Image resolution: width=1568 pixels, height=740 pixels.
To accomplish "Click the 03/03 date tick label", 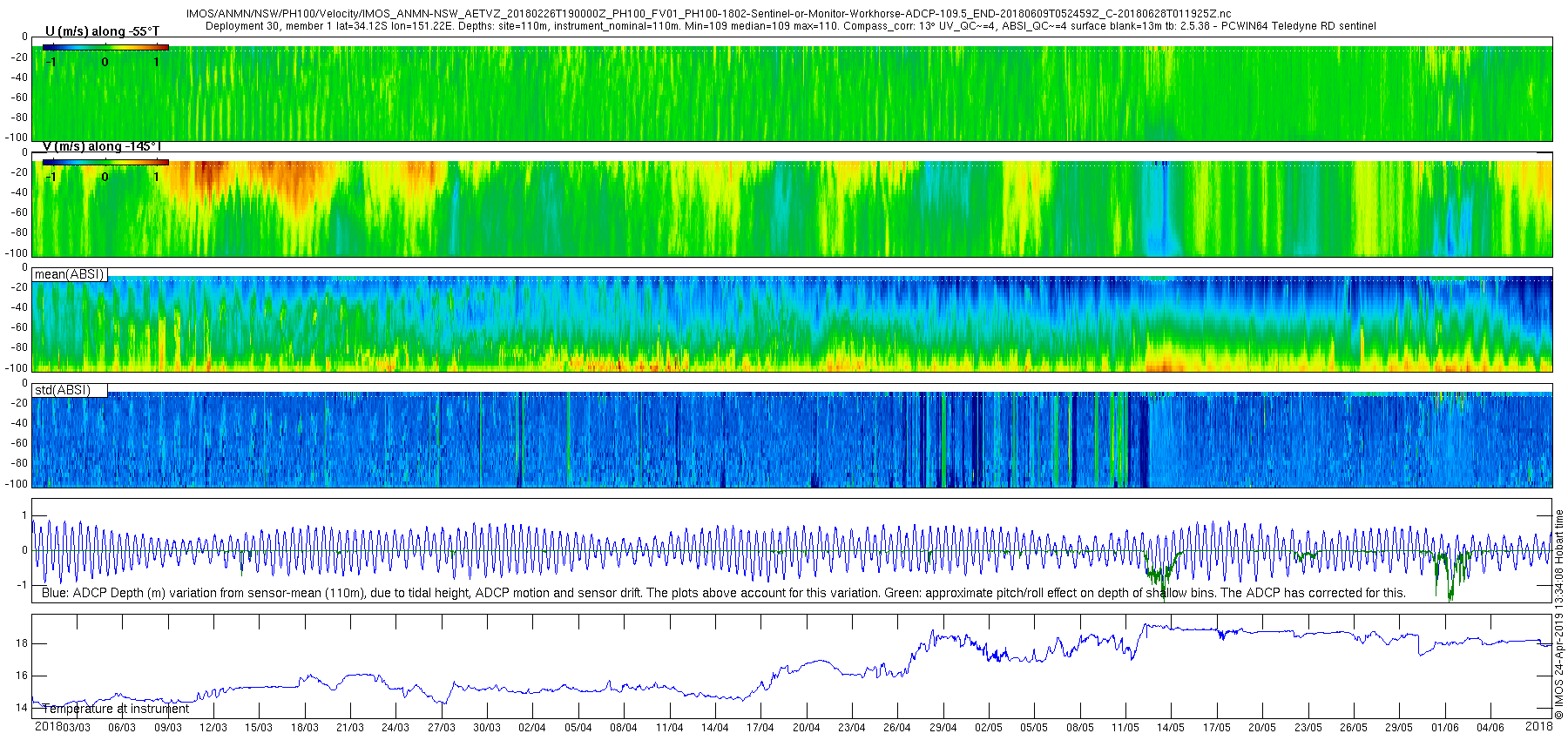I will click(x=76, y=728).
